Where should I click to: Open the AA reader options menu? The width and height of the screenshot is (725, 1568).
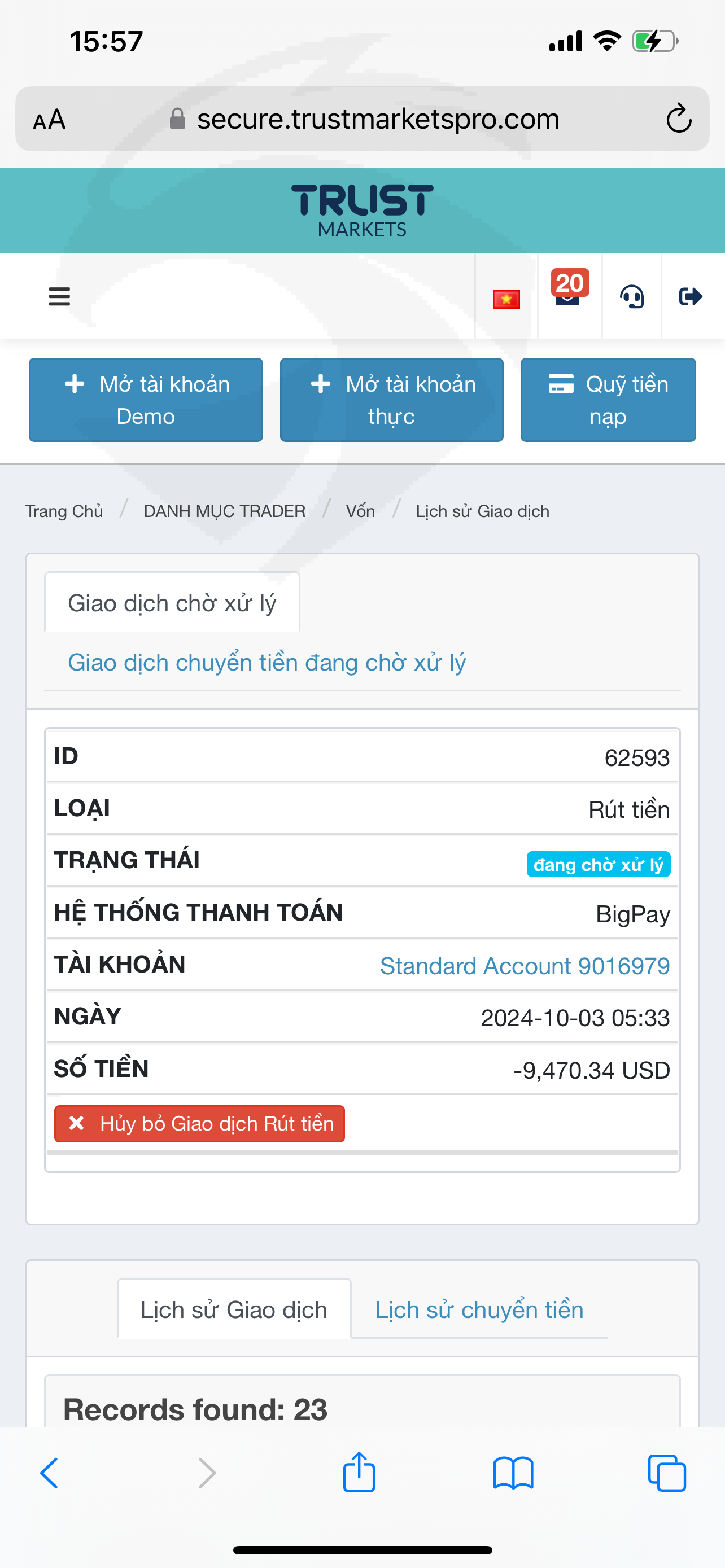click(x=49, y=119)
